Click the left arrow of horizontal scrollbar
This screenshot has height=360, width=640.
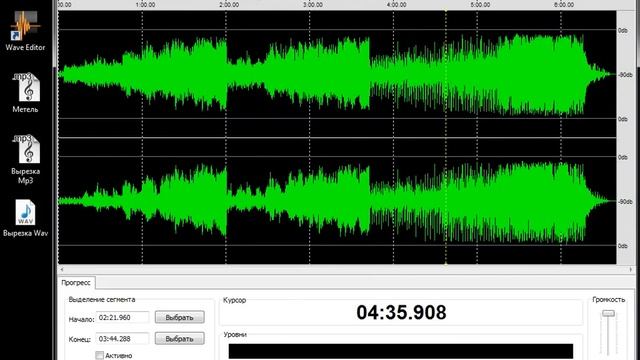click(x=62, y=269)
